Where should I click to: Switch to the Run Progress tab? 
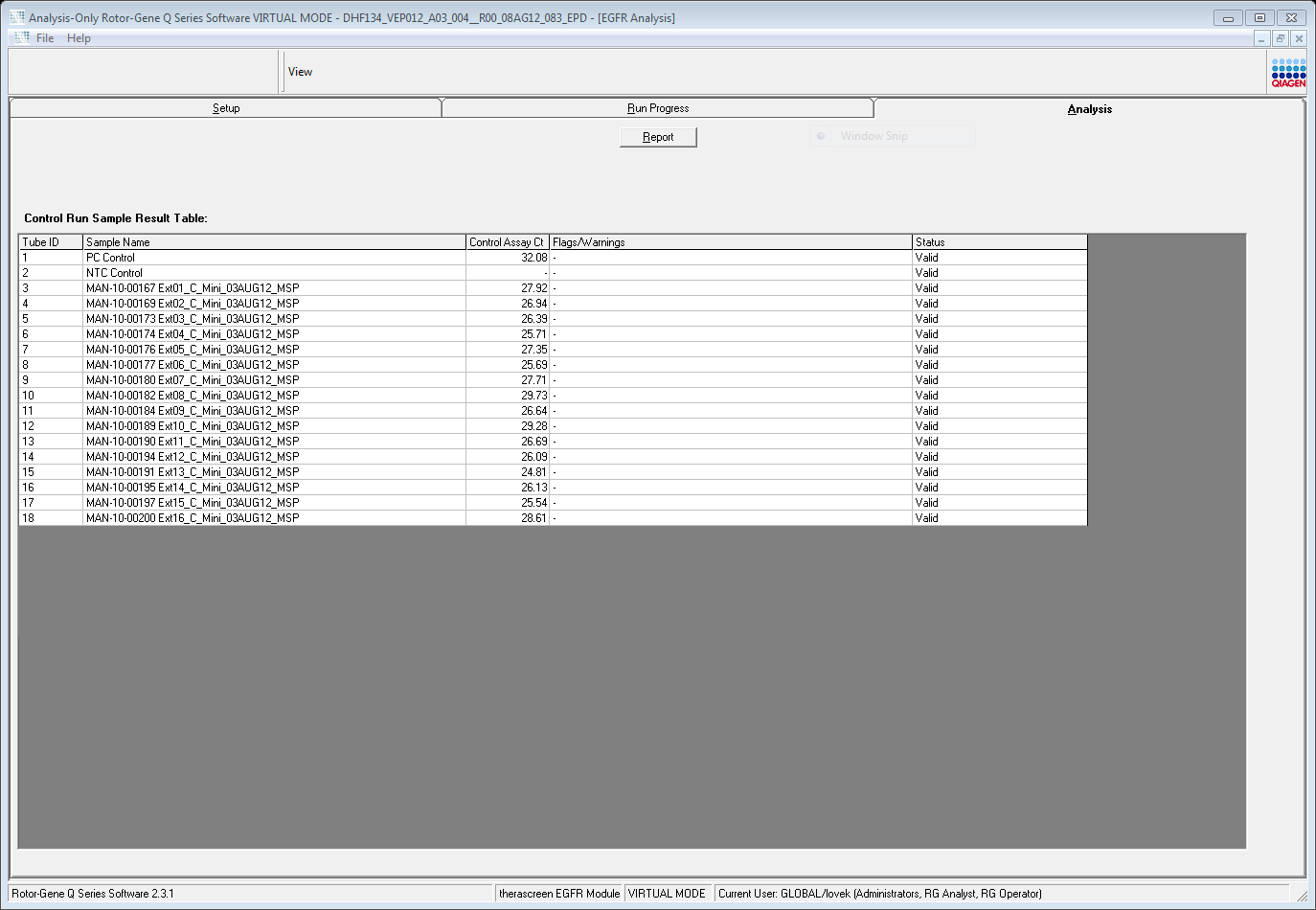(658, 108)
